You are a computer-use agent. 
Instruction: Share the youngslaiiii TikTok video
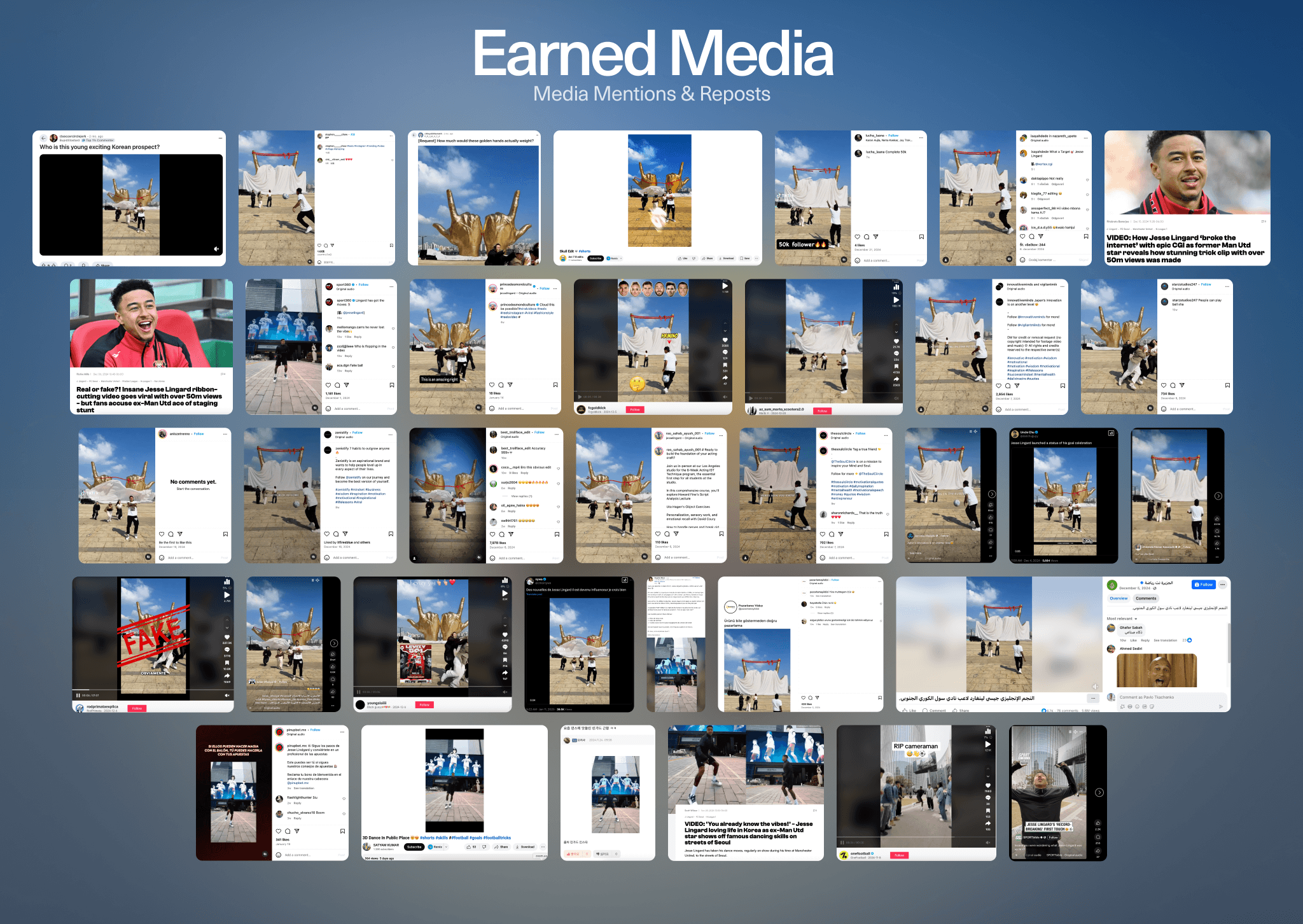coord(505,672)
